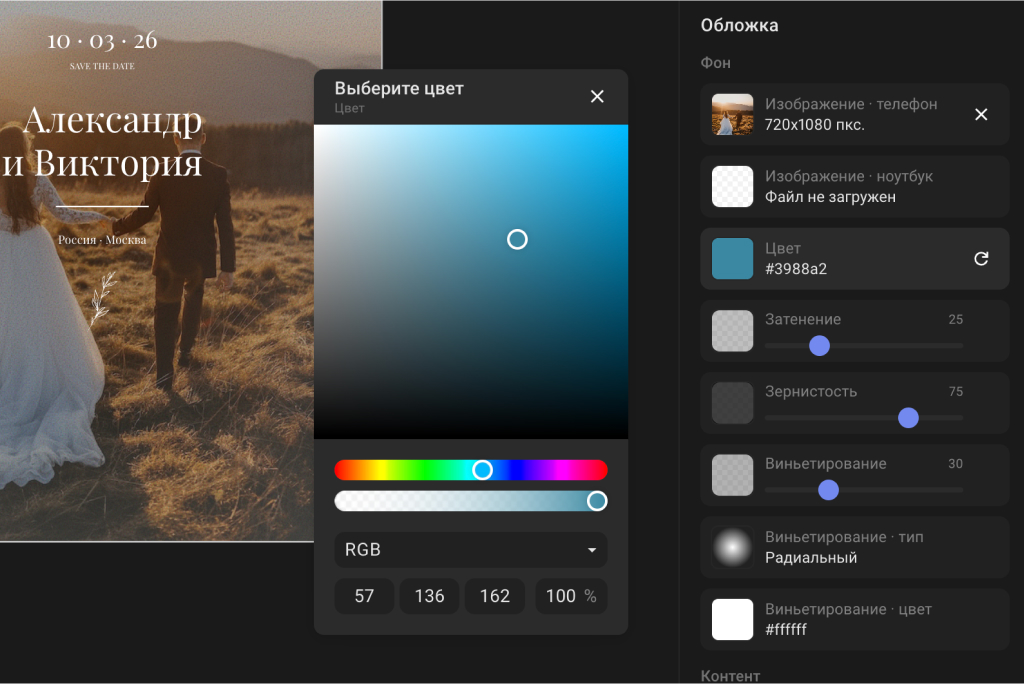Click the empty laptop image placeholder
The width and height of the screenshot is (1024, 684).
[732, 187]
